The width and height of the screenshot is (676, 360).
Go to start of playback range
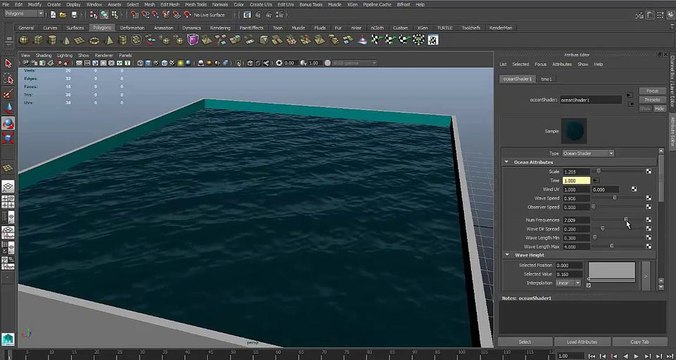tap(592, 356)
